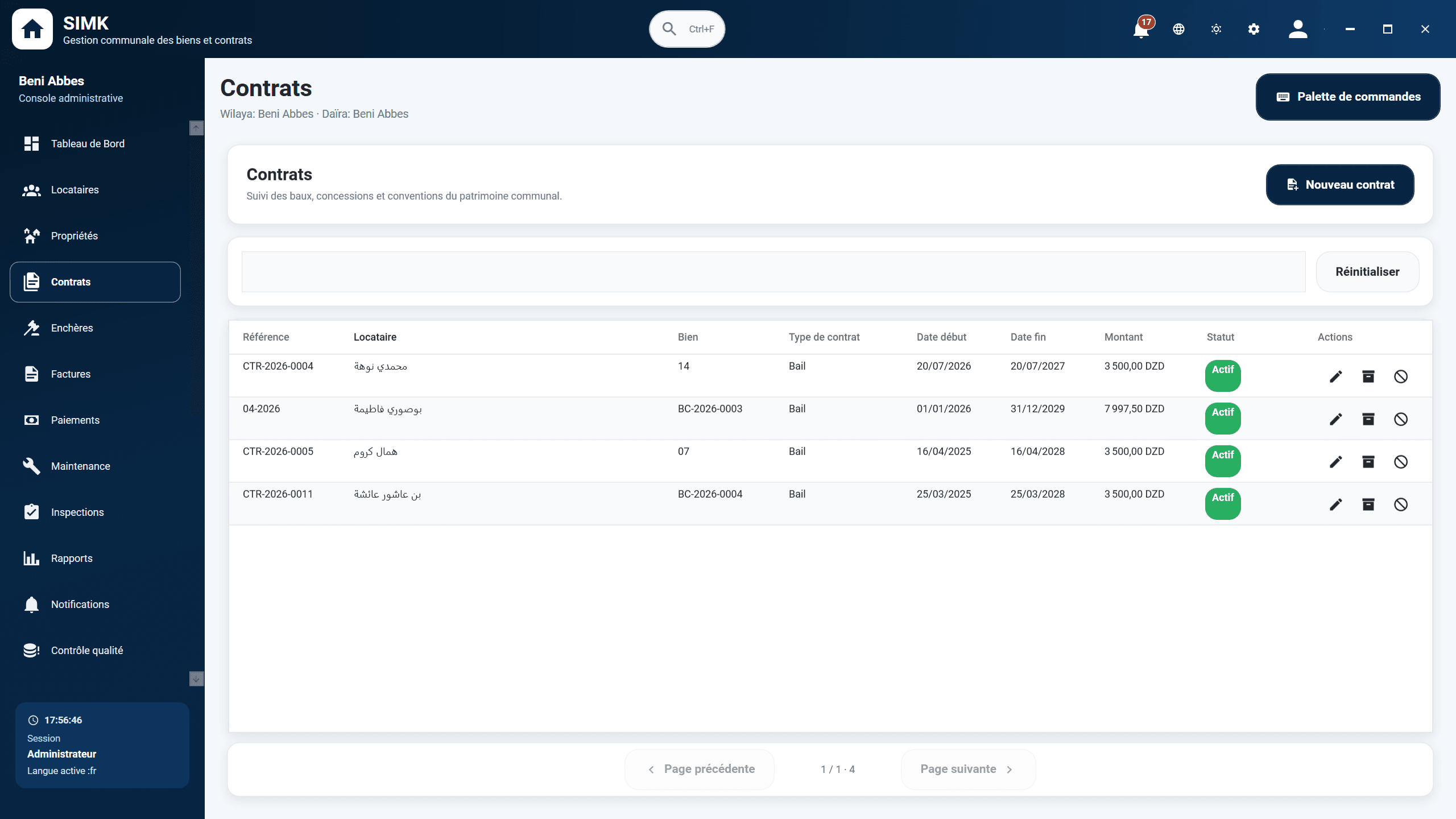1456x819 pixels.
Task: Open the user account icon
Action: (x=1298, y=29)
